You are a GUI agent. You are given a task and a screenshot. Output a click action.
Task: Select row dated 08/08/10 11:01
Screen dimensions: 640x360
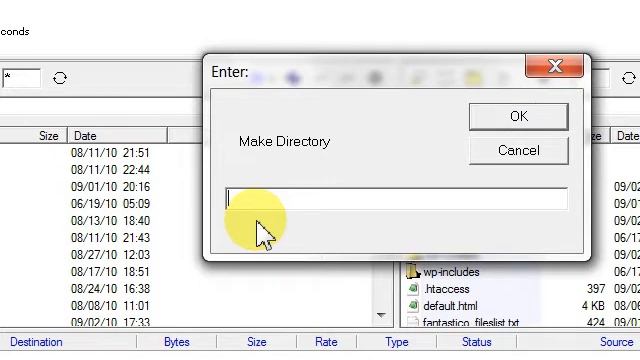point(110,306)
